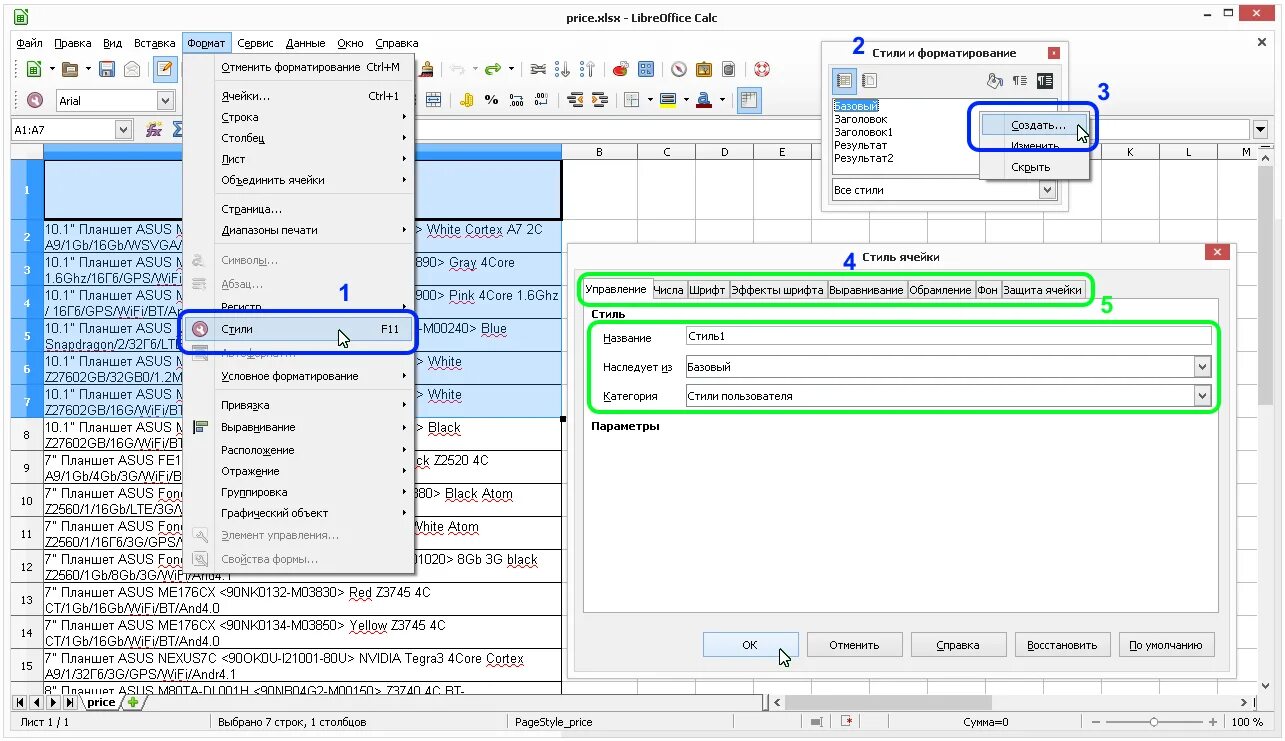Switch to the 'Обрамление' tab
The height and width of the screenshot is (741, 1285).
[x=940, y=290]
